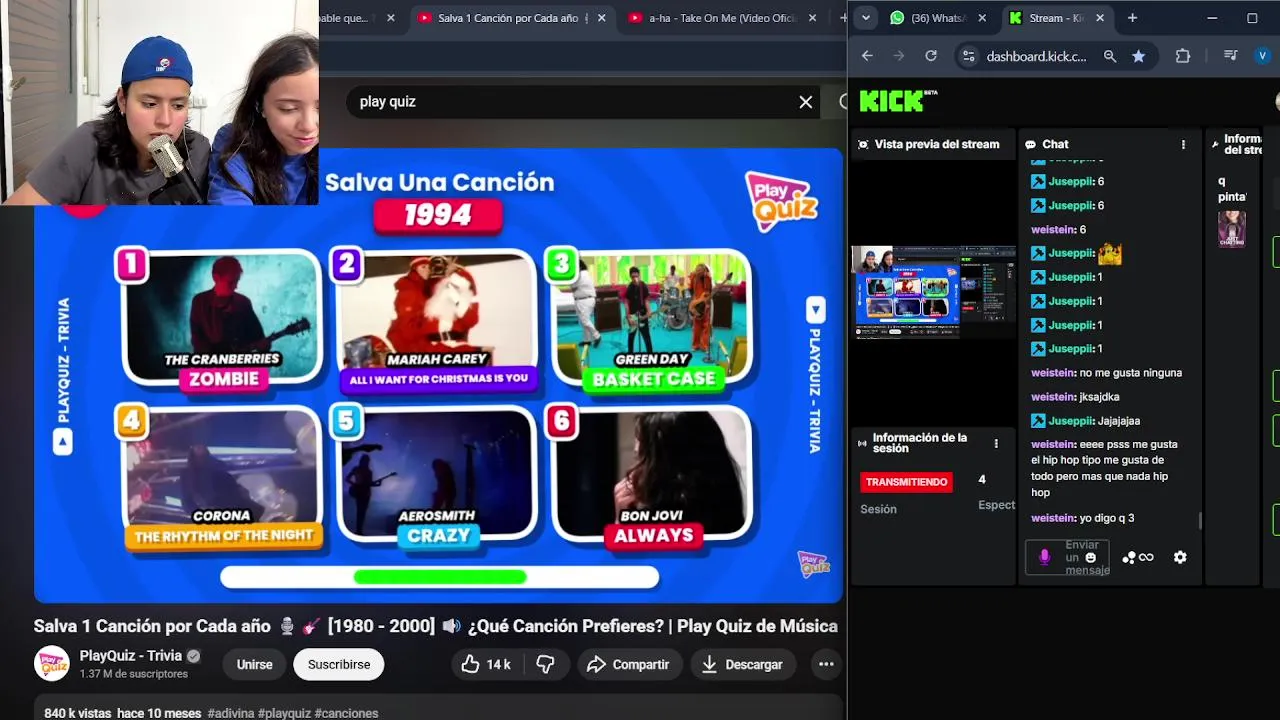Click The Cranberries Zombie video thumbnail

222,318
